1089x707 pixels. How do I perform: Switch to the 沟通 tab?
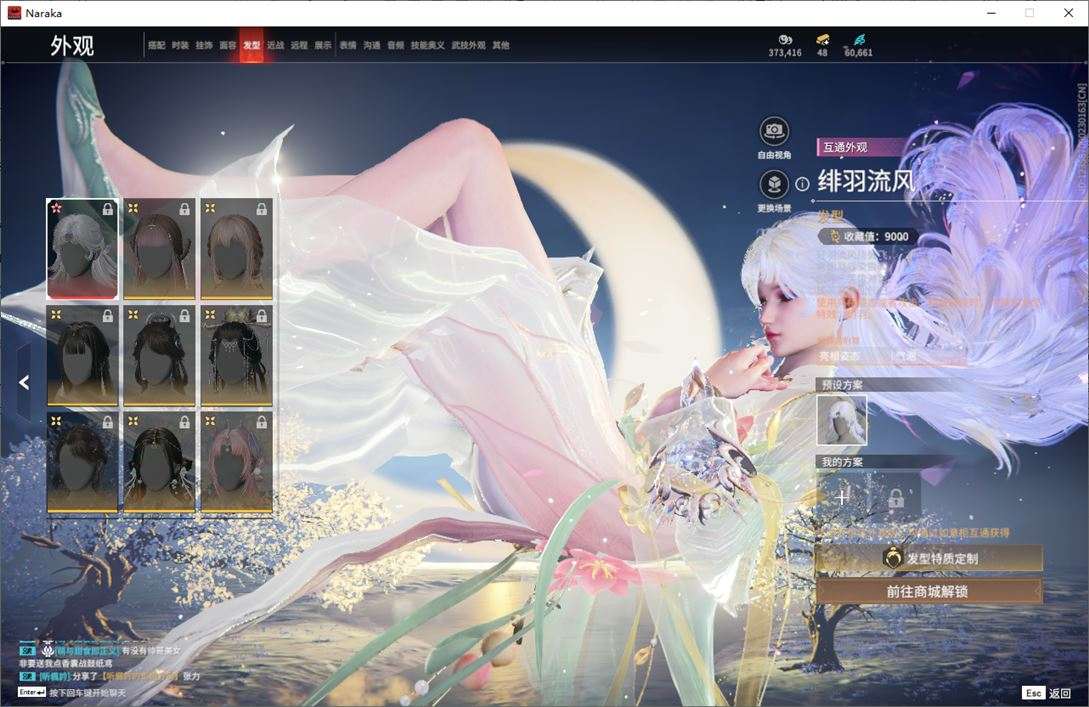[x=372, y=45]
